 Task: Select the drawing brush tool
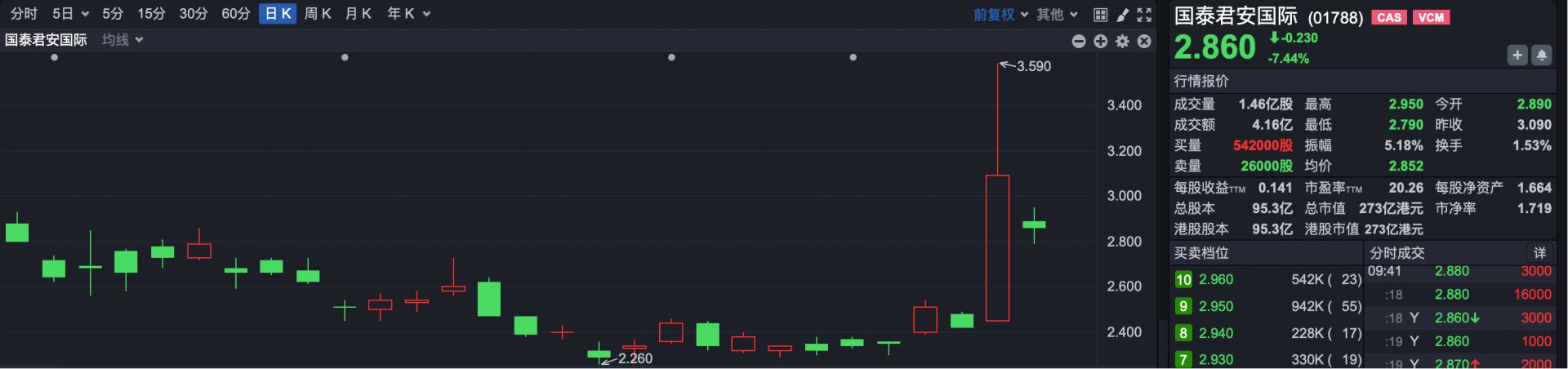tap(1123, 15)
